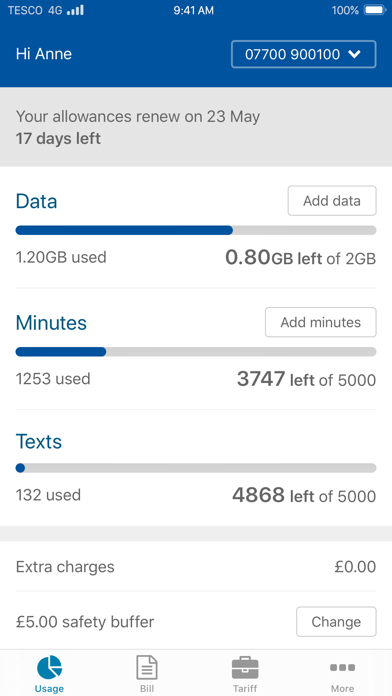Open the More three-dots icon
The image size is (392, 696).
[x=342, y=667]
